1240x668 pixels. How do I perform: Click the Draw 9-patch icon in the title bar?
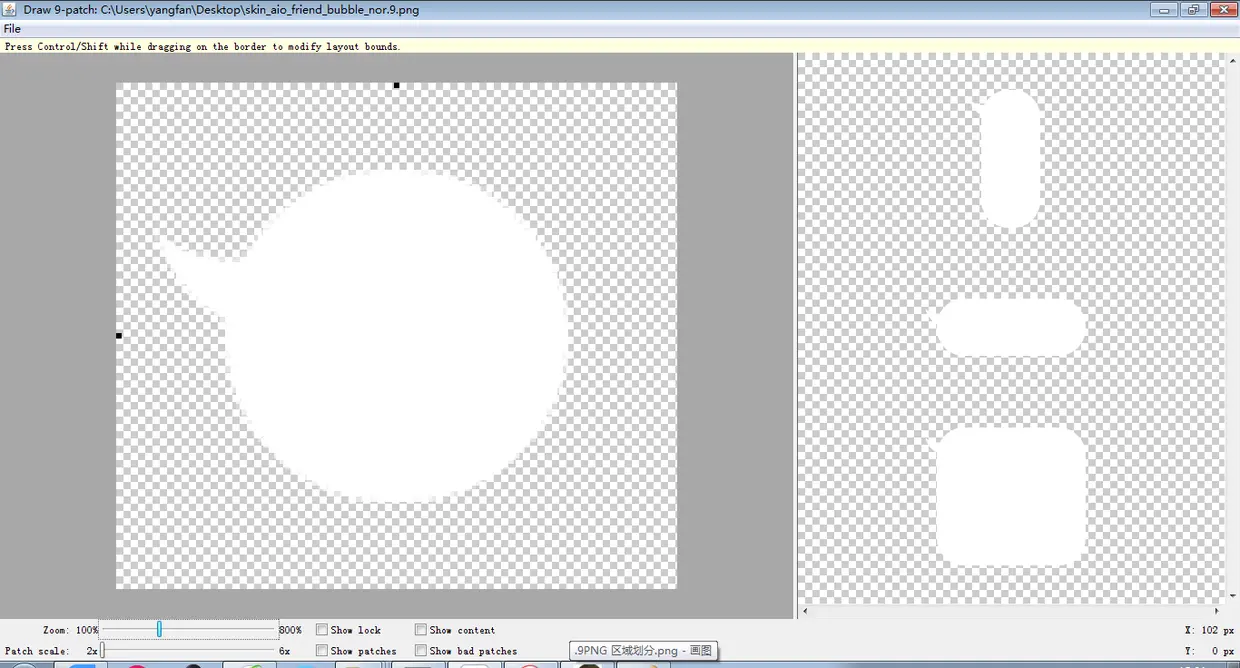click(8, 9)
